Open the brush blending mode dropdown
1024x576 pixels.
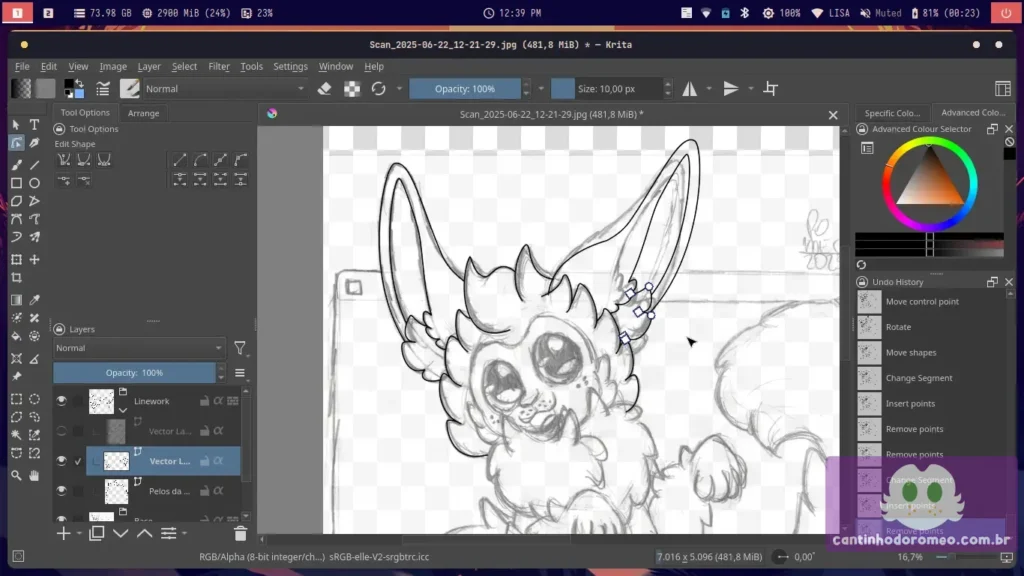[225, 89]
